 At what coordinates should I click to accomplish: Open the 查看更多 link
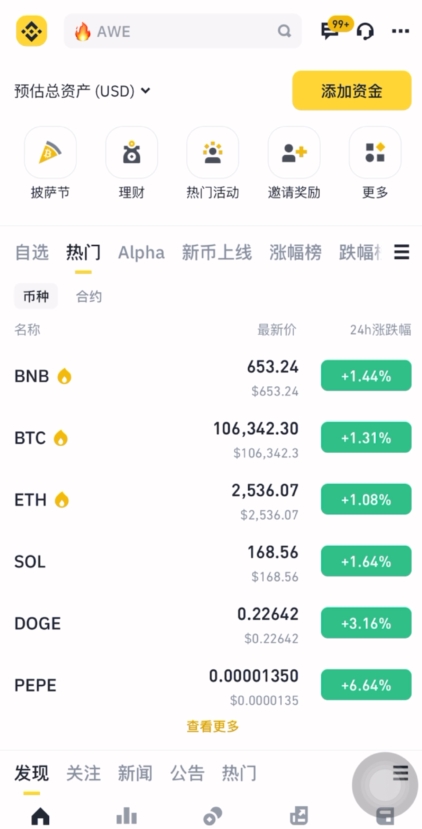pyautogui.click(x=213, y=726)
